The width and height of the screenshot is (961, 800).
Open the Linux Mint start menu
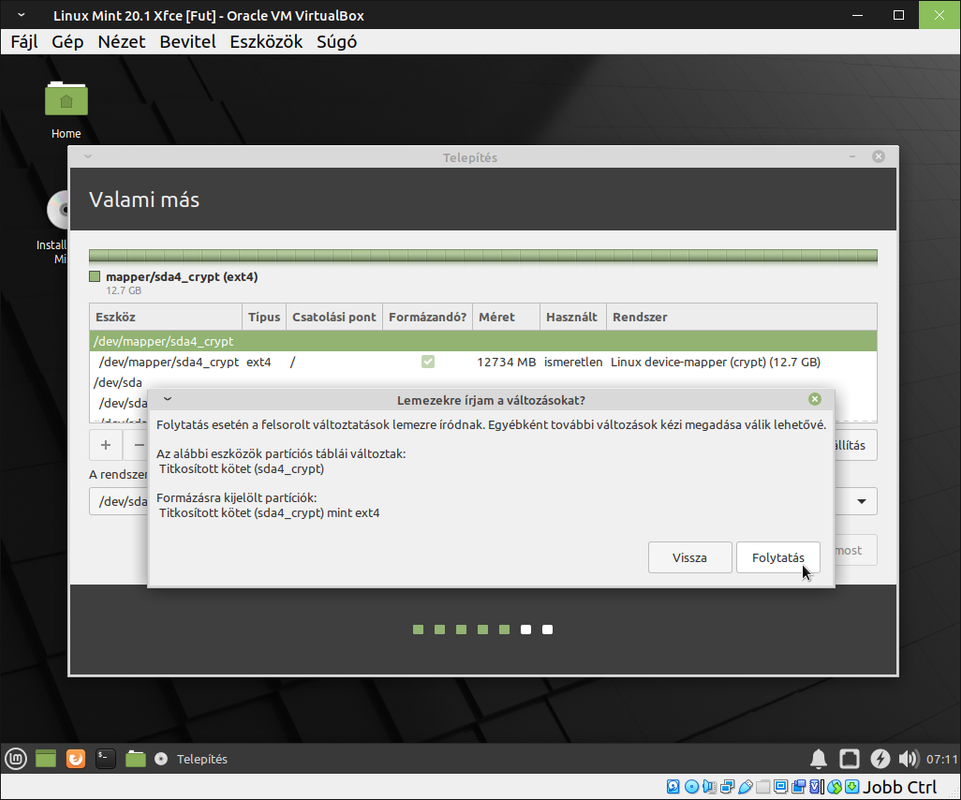pyautogui.click(x=16, y=759)
